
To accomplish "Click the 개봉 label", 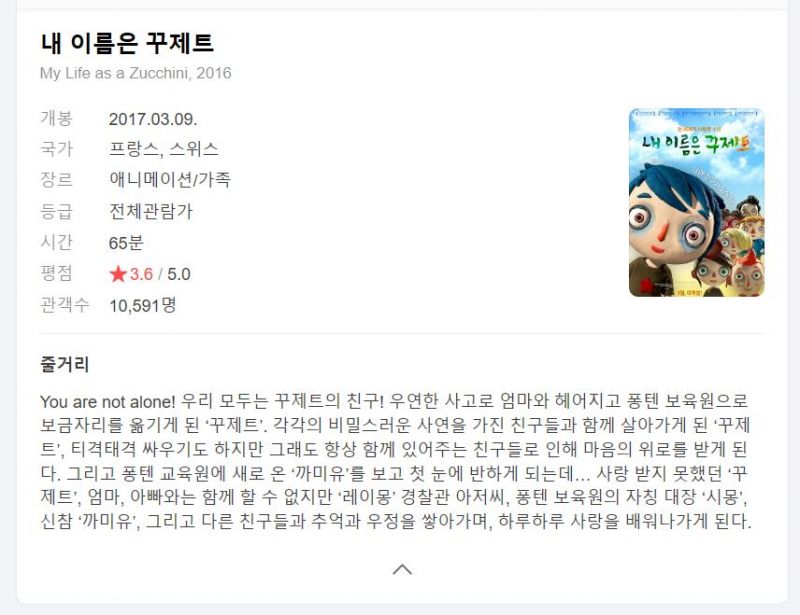I will [57, 118].
